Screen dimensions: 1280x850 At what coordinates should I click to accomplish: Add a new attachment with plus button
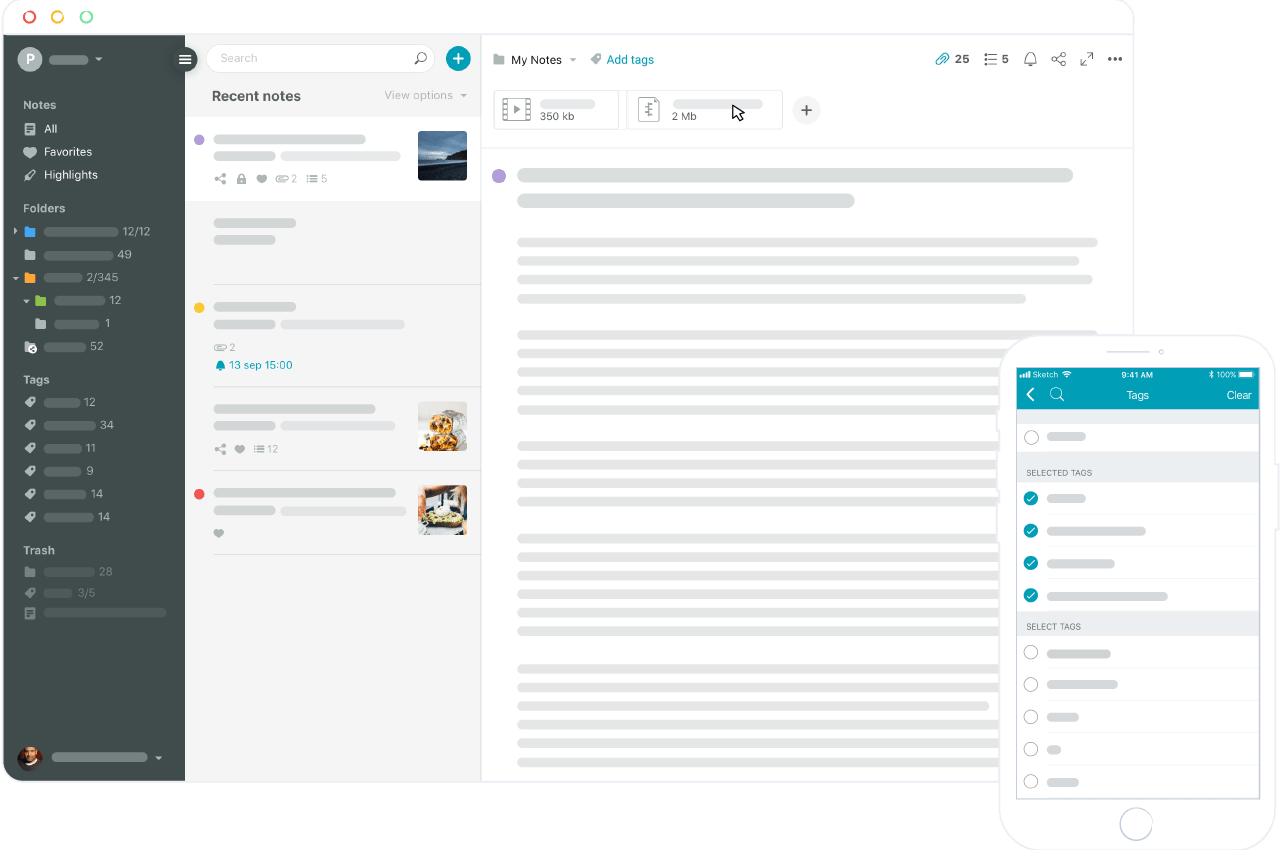[806, 110]
